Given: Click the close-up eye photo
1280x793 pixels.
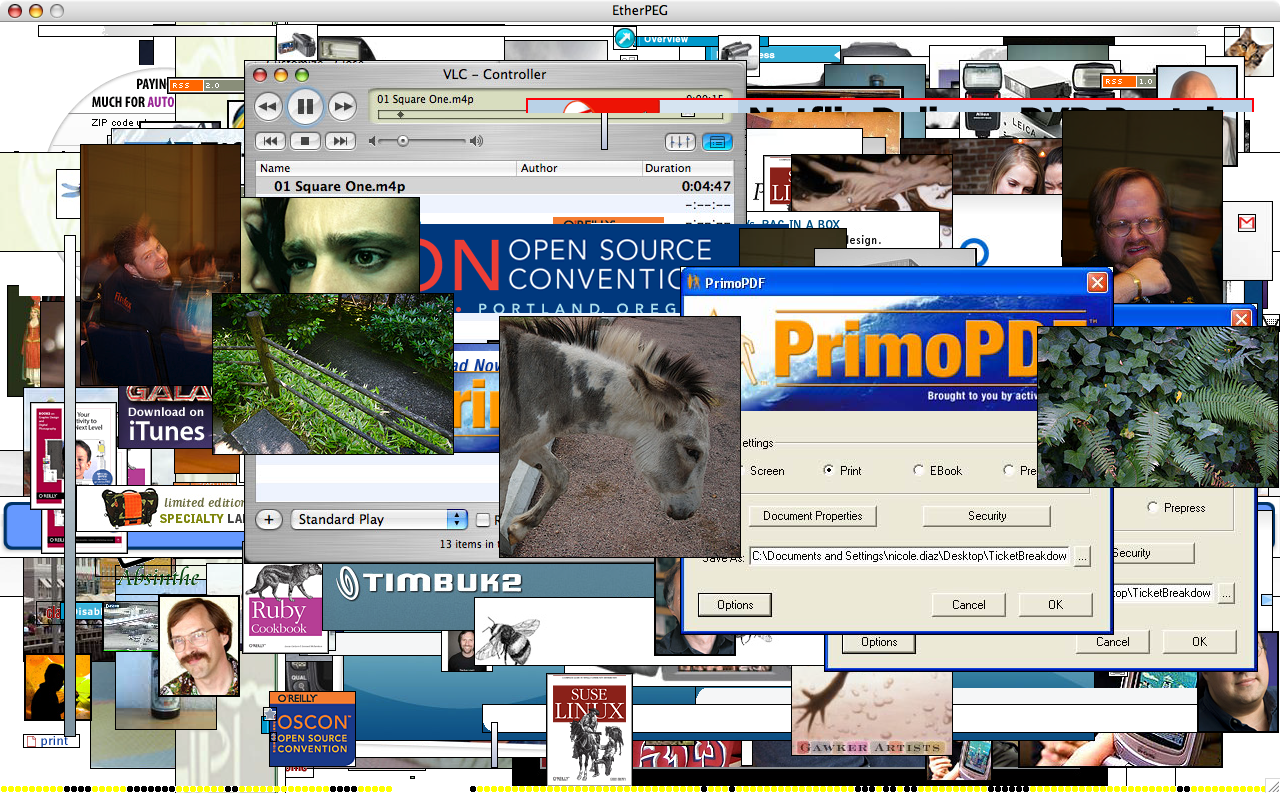Looking at the screenshot, I should (x=330, y=245).
